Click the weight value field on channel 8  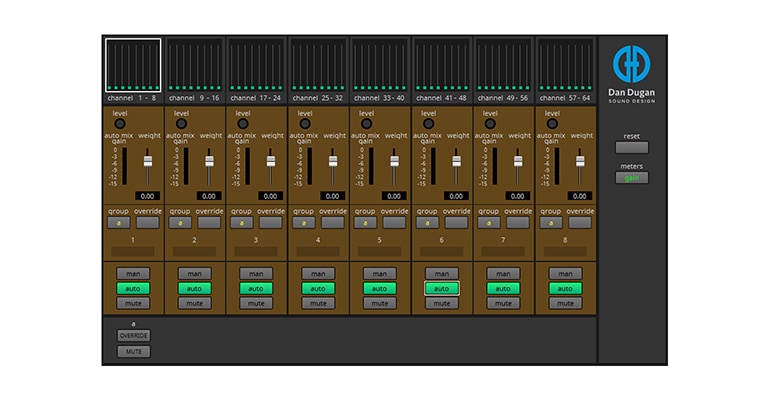(580, 196)
